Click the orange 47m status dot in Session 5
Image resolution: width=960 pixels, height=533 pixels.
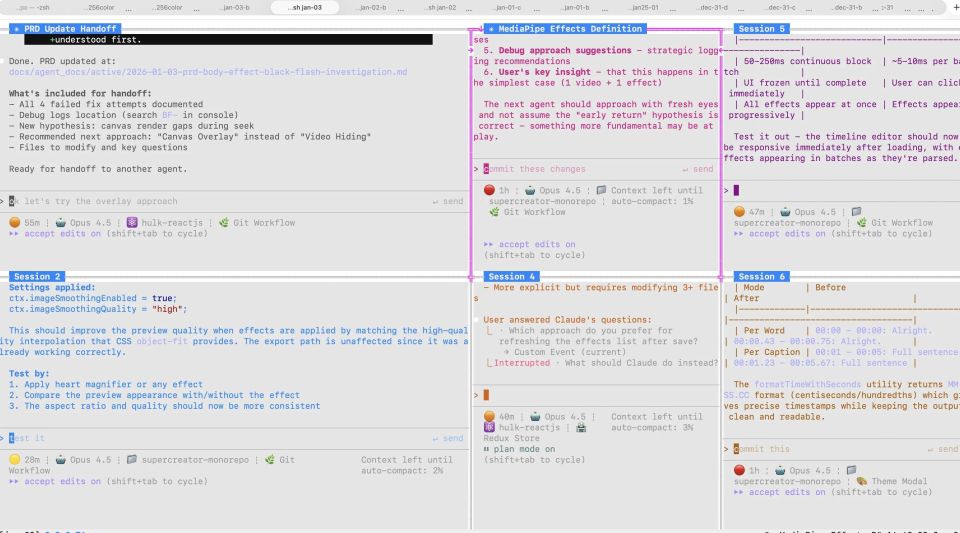(739, 212)
